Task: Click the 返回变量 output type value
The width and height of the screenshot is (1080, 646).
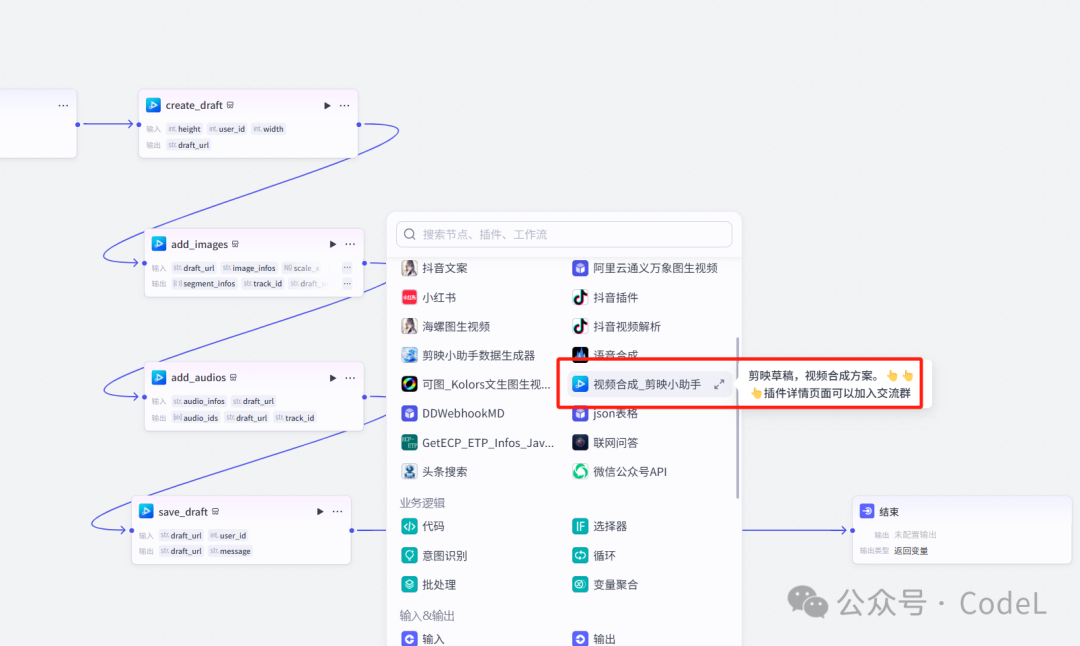Action: (911, 551)
